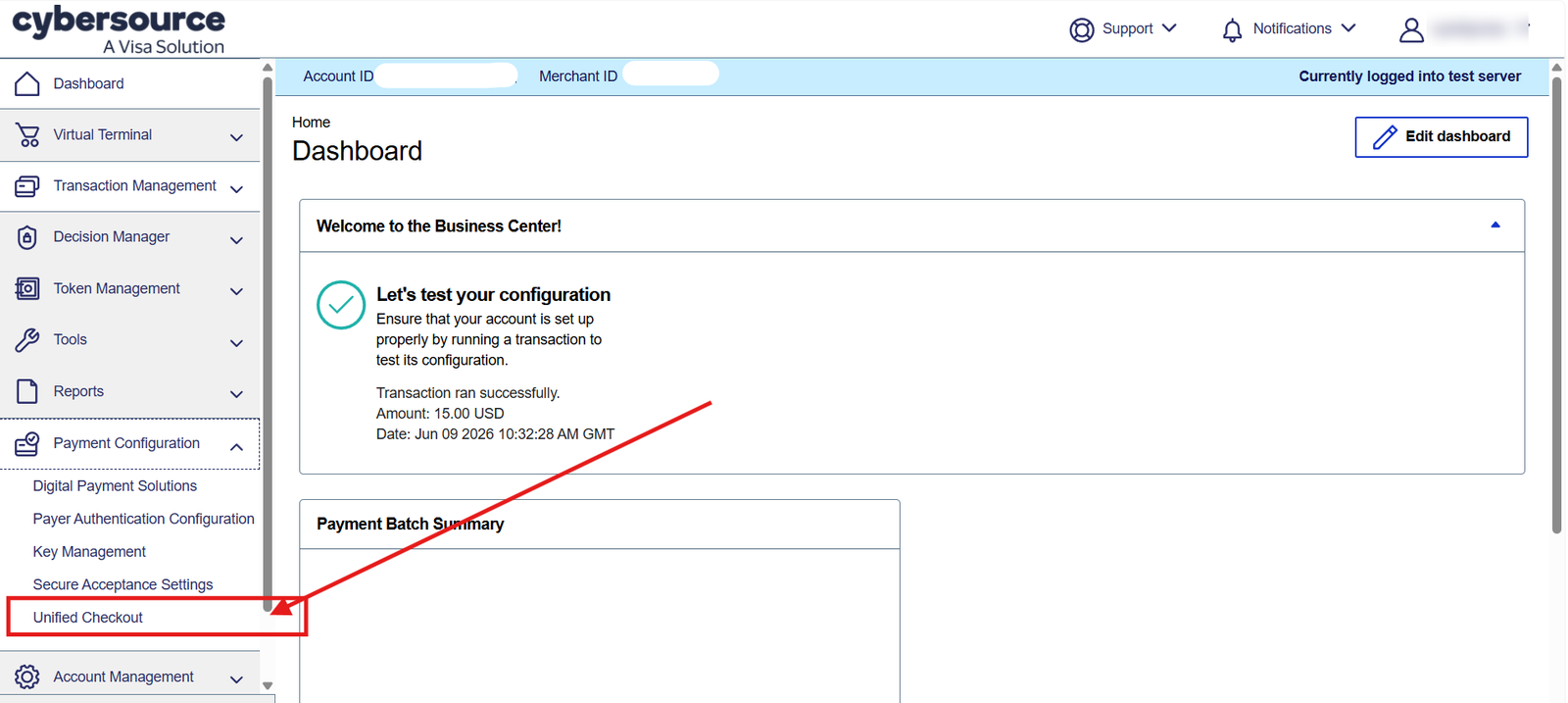
Task: Open the Decision Manager menu item
Action: (x=130, y=237)
